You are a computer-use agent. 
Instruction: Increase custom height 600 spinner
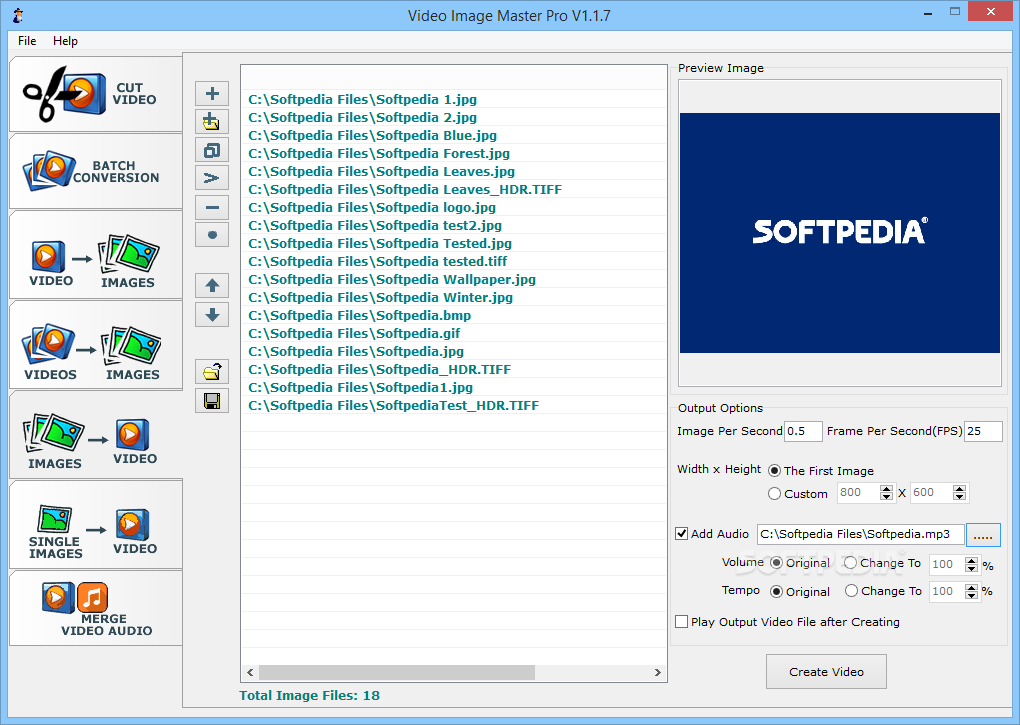[x=960, y=489]
